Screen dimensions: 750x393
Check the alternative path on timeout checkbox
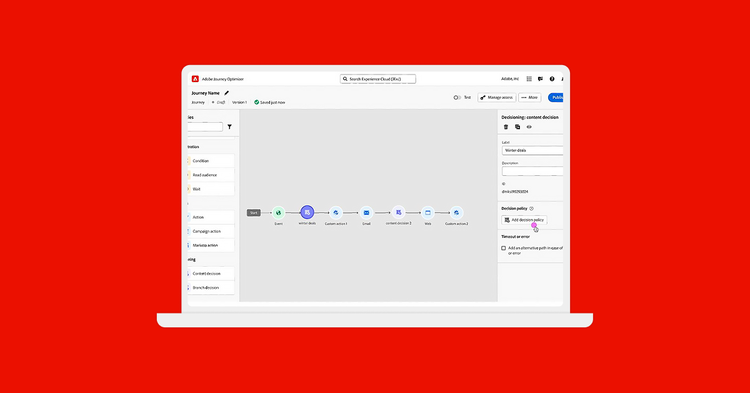[503, 248]
